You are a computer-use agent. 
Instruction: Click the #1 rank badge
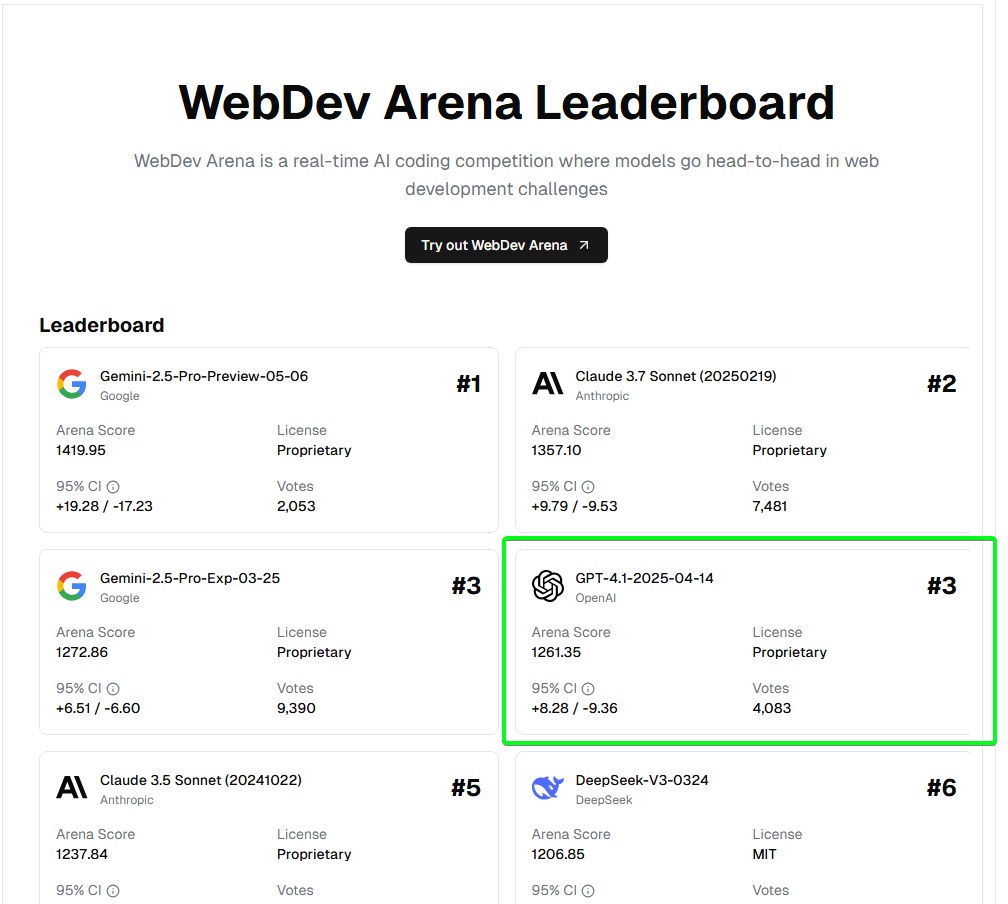[x=469, y=384]
